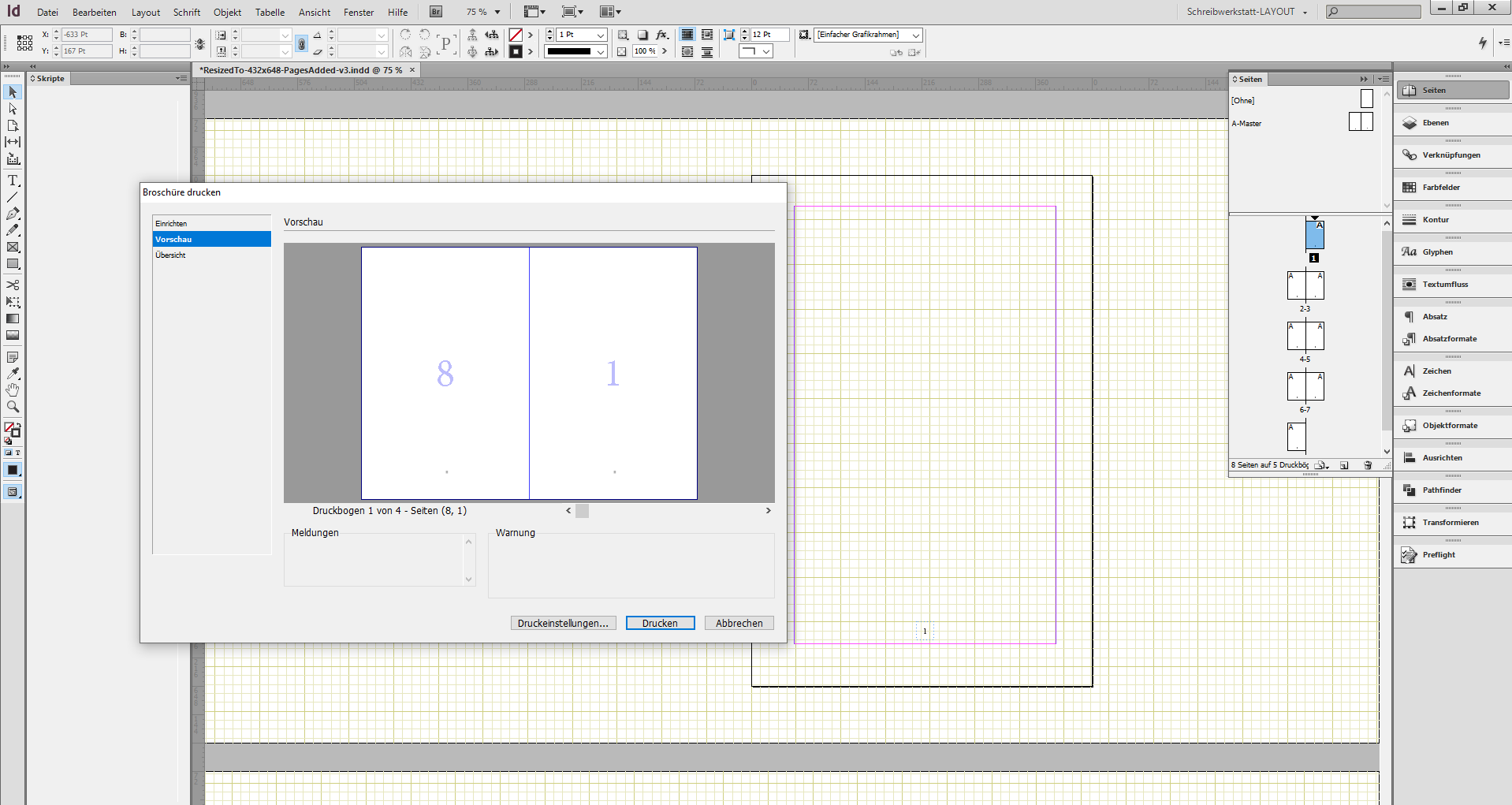Open the Schrift menu
This screenshot has width=1512, height=805.
[186, 12]
